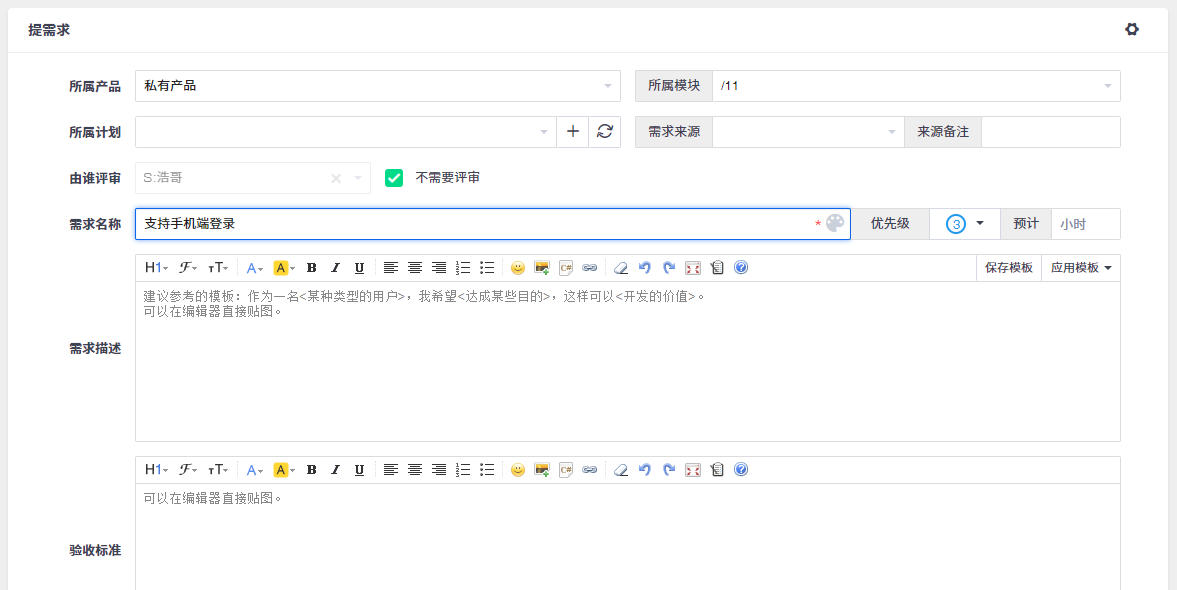Insert ordered list in 需求描述 editor
The height and width of the screenshot is (590, 1177).
(x=463, y=267)
